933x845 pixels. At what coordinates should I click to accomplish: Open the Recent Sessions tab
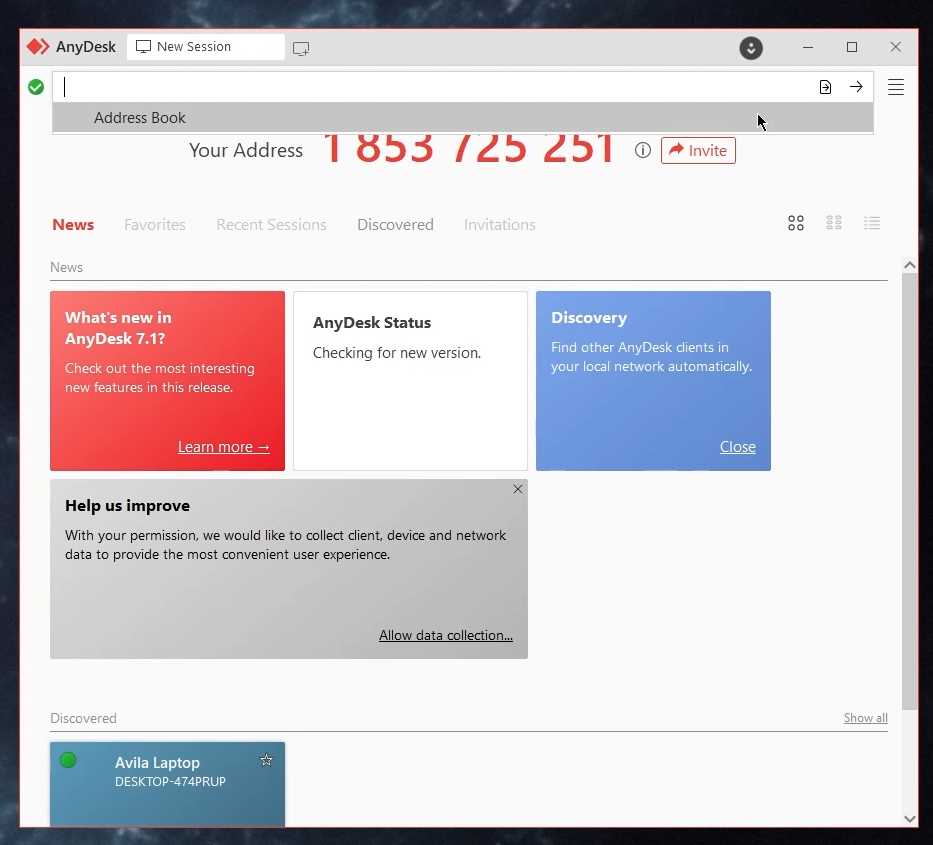[271, 224]
